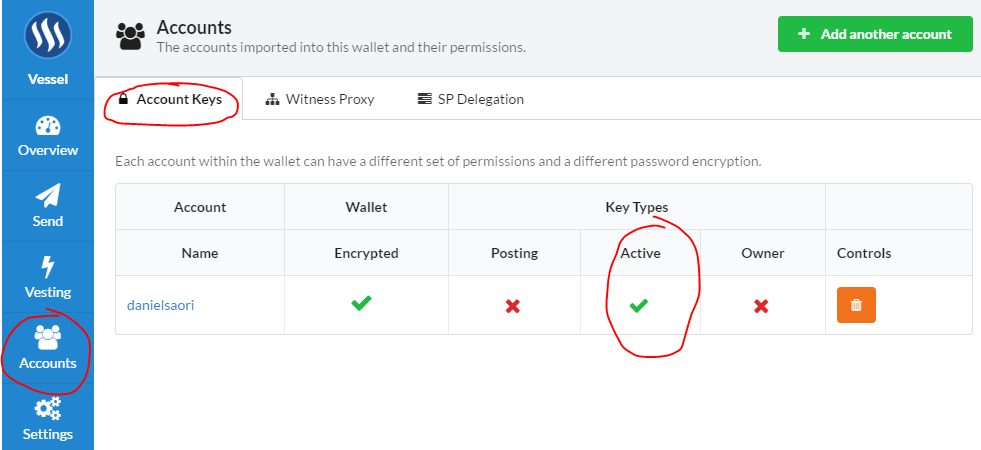
Task: Click the Vessel label in the sidebar
Action: (x=47, y=79)
